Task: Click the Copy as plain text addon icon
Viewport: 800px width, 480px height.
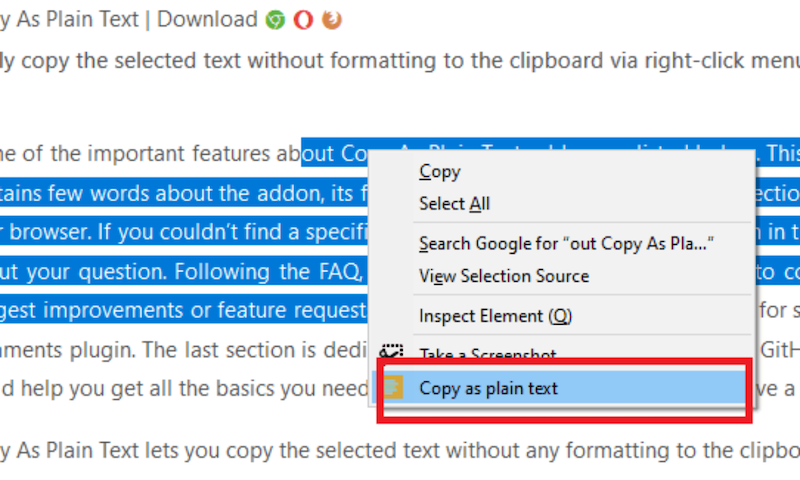Action: (393, 387)
